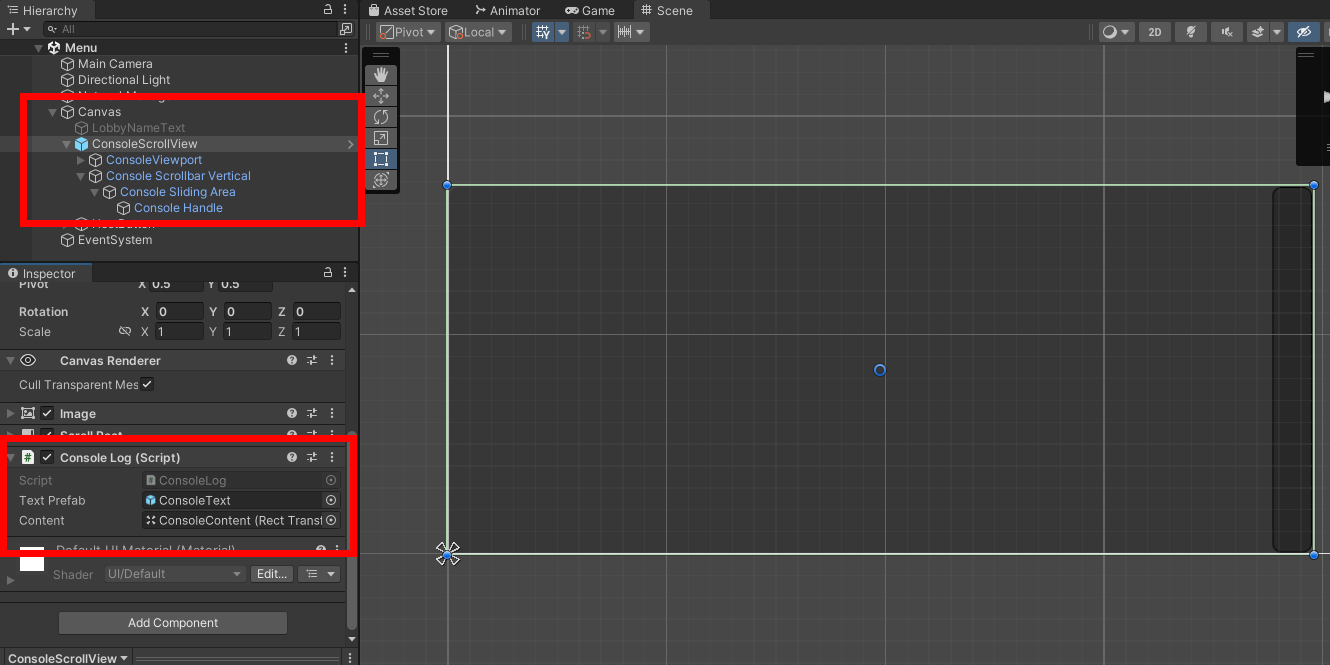Screen dimensions: 1330x665
Task: Focus the Hierarchy search field
Action: [x=190, y=29]
